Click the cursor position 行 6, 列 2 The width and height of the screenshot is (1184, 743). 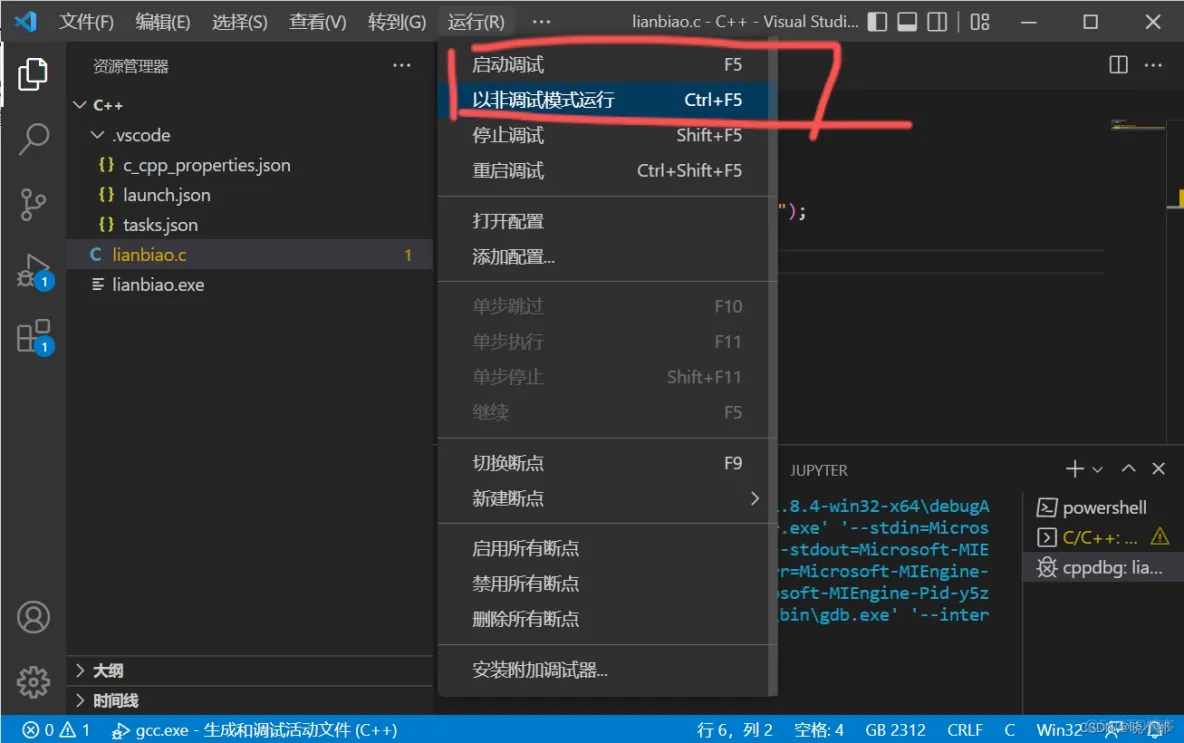tap(735, 730)
